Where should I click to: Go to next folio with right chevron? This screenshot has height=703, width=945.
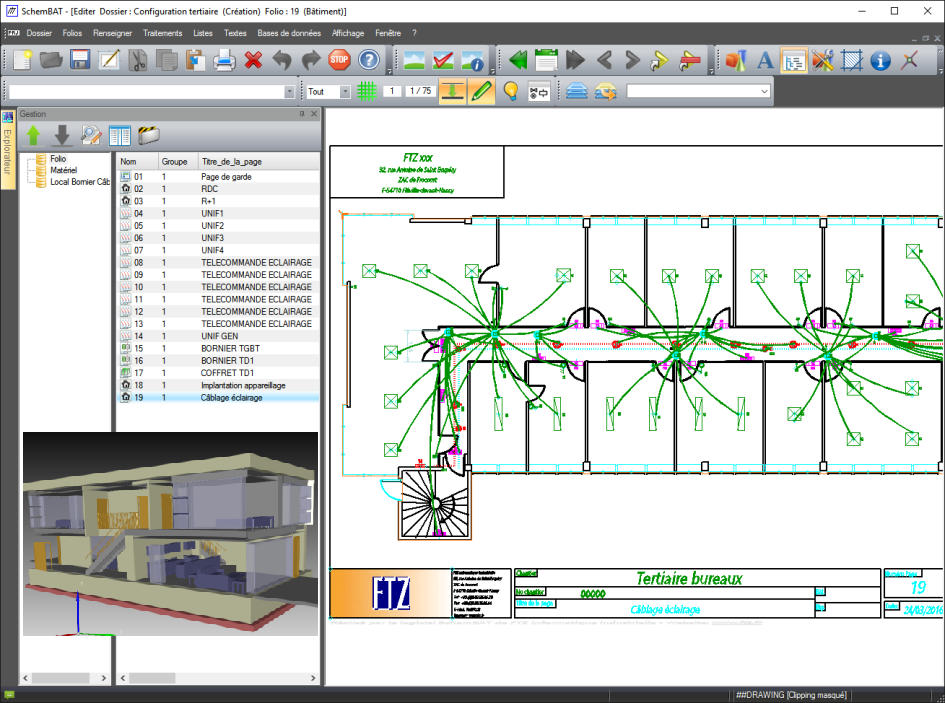[x=632, y=60]
